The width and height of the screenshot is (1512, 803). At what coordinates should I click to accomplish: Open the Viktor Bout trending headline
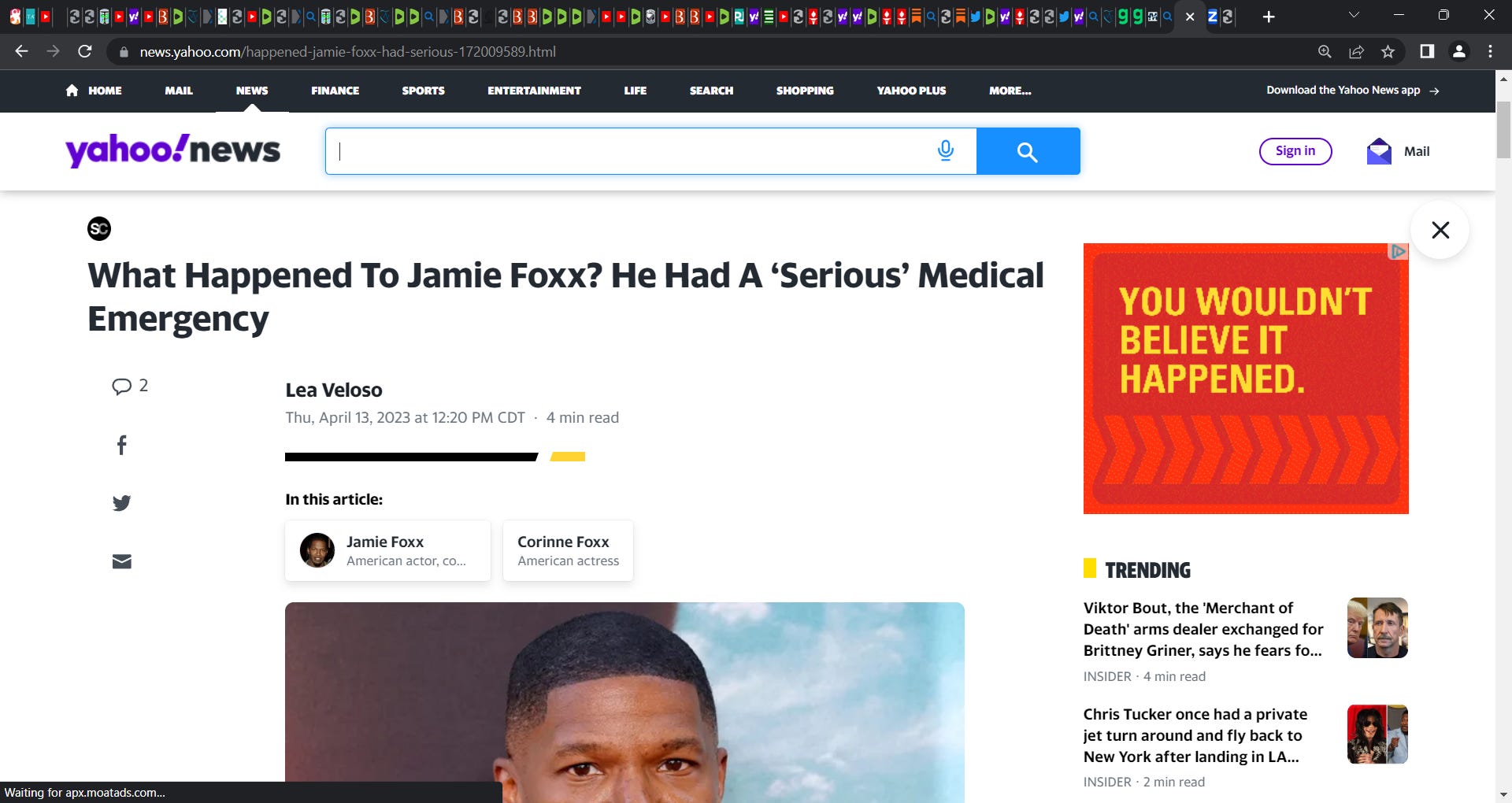[x=1203, y=629]
